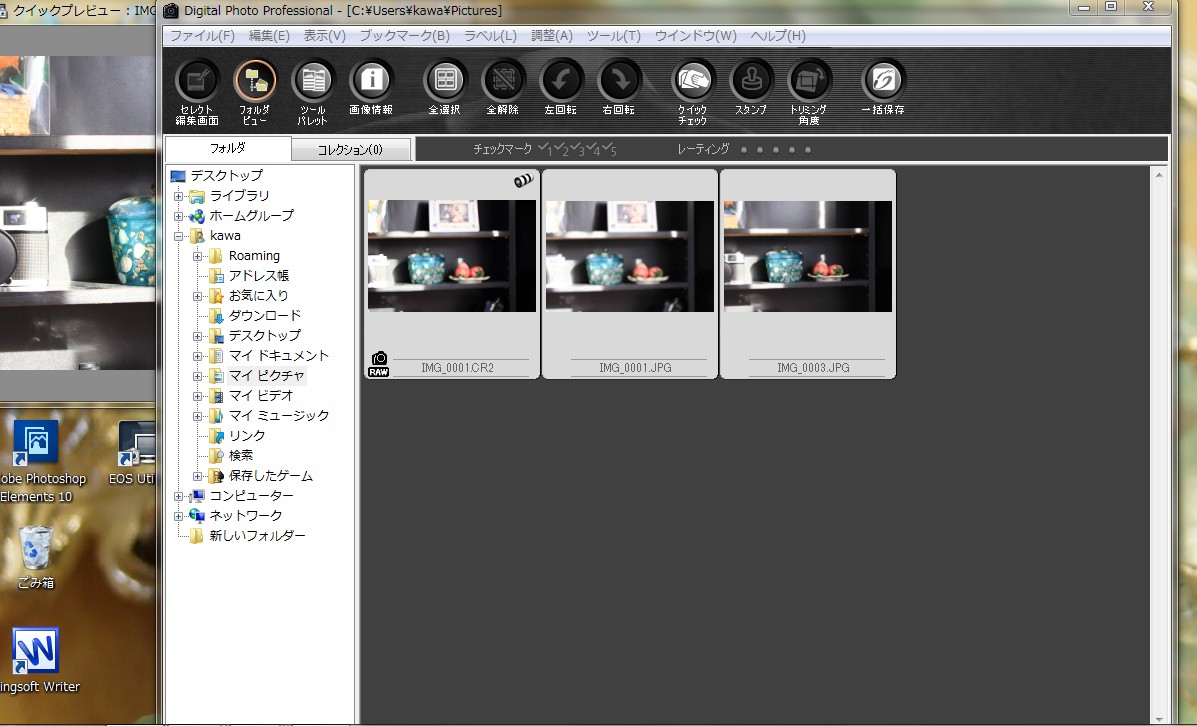Screen dimensions: 1197x726
Task: Set checkmark 1 in filter bar
Action: click(544, 150)
